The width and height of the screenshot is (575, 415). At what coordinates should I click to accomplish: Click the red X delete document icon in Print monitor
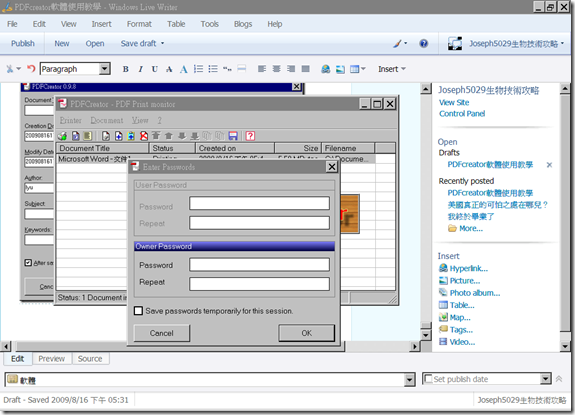pyautogui.click(x=144, y=136)
